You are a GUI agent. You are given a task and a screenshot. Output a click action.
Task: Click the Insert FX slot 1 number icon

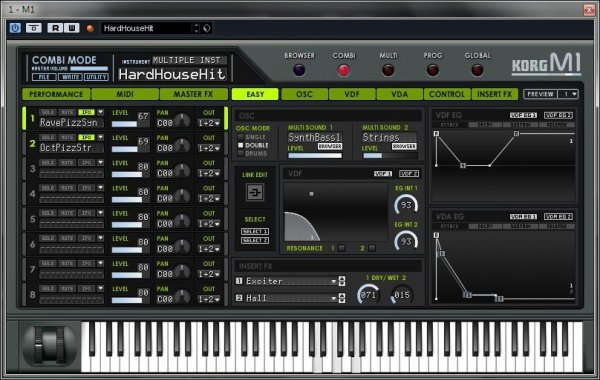(x=239, y=281)
